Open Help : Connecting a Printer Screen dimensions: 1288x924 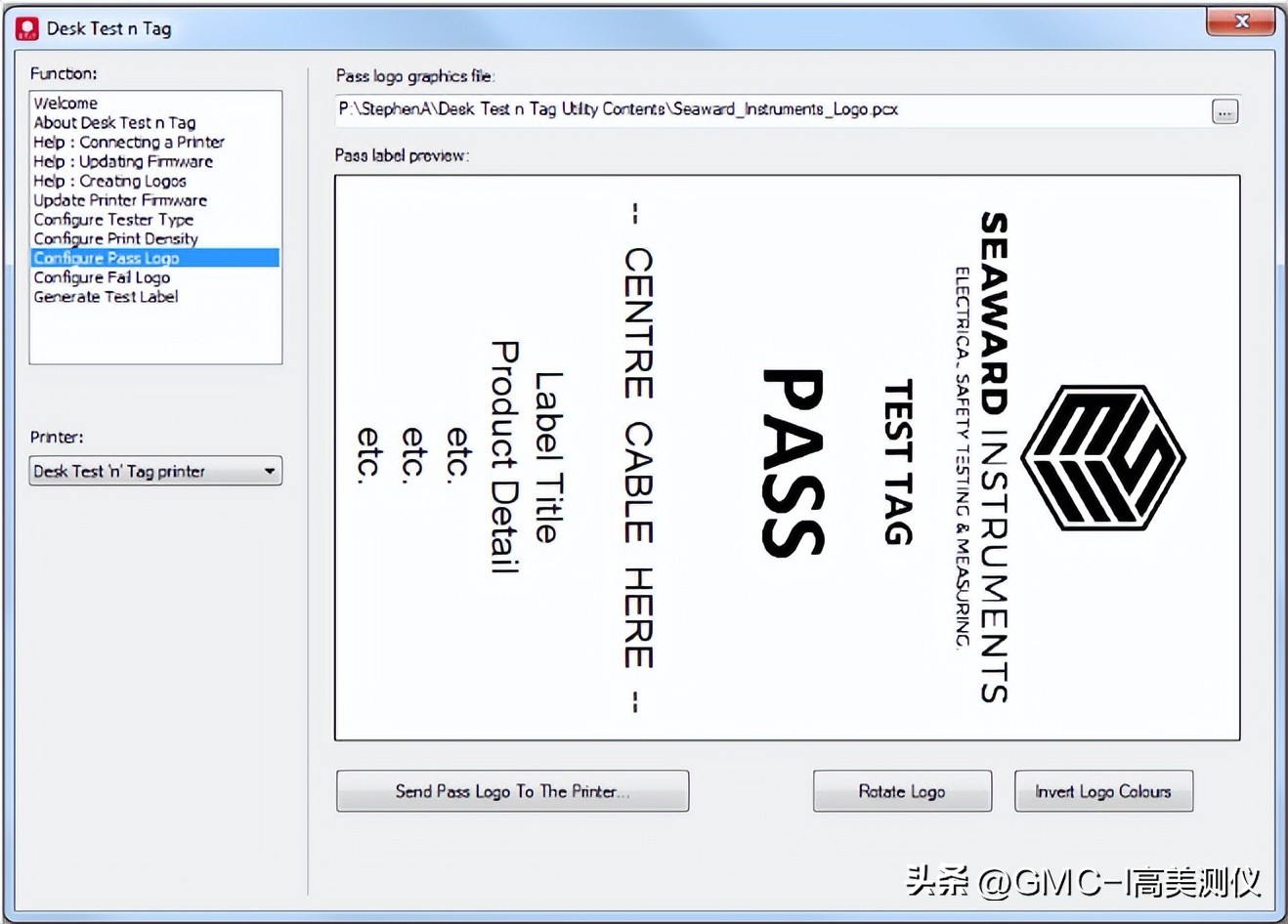(128, 142)
